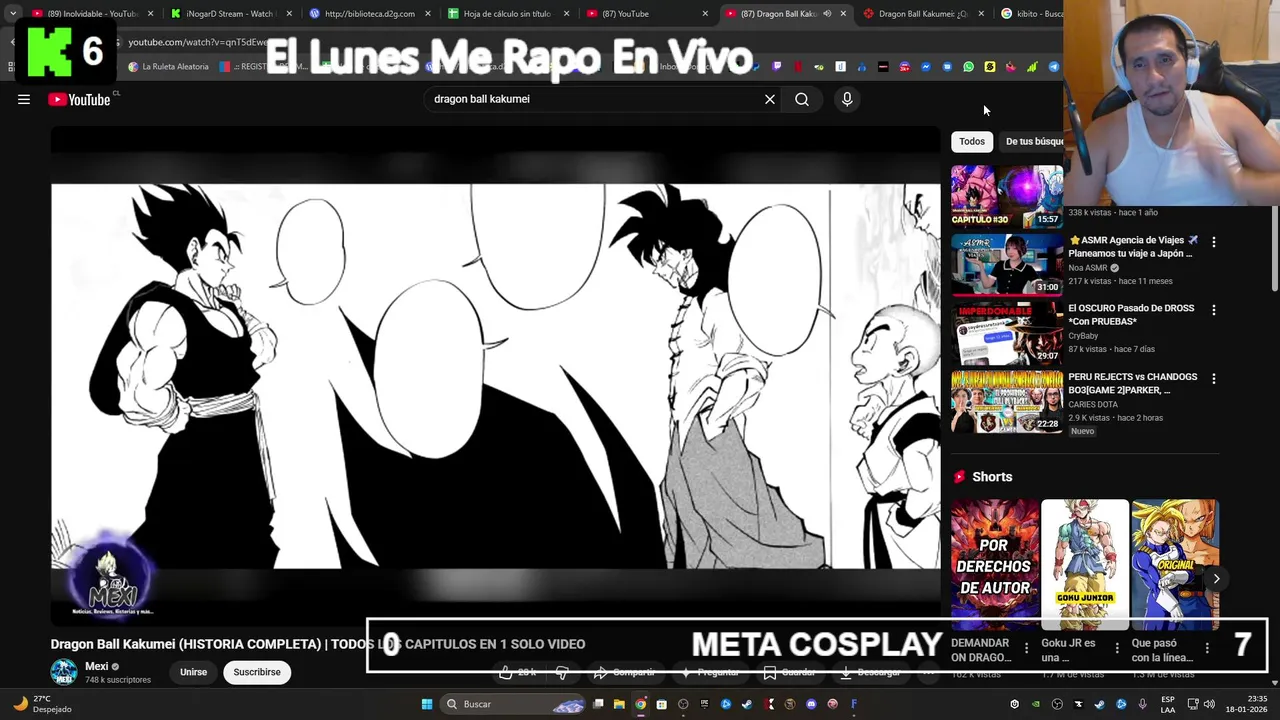Click the CryBaby channel name
This screenshot has width=1280, height=720.
[x=1083, y=336]
